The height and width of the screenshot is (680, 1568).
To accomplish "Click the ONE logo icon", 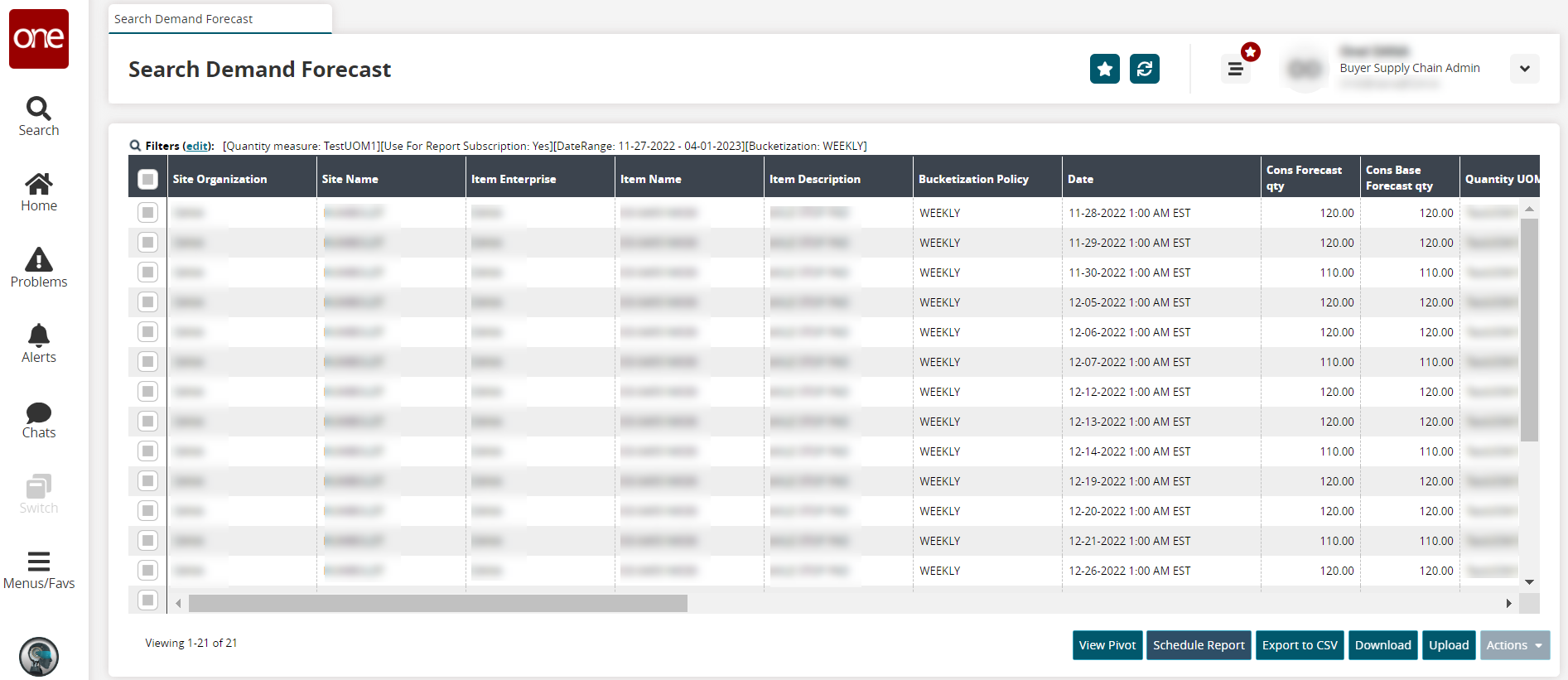I will [39, 39].
